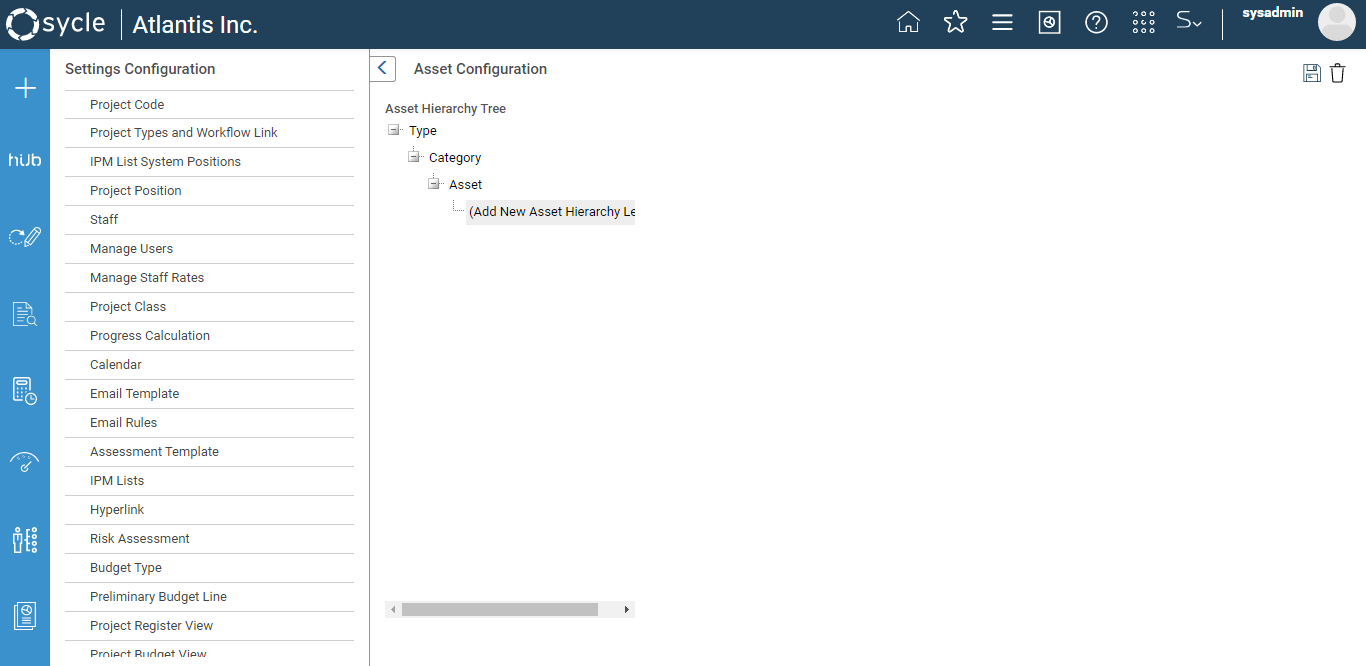Collapse the settings panel with back chevron
1366x666 pixels.
[382, 68]
